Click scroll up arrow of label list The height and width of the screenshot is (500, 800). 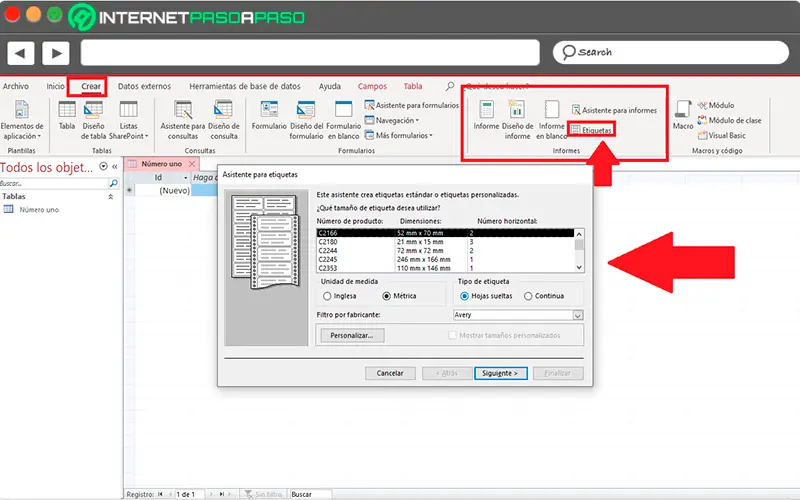[x=579, y=234]
